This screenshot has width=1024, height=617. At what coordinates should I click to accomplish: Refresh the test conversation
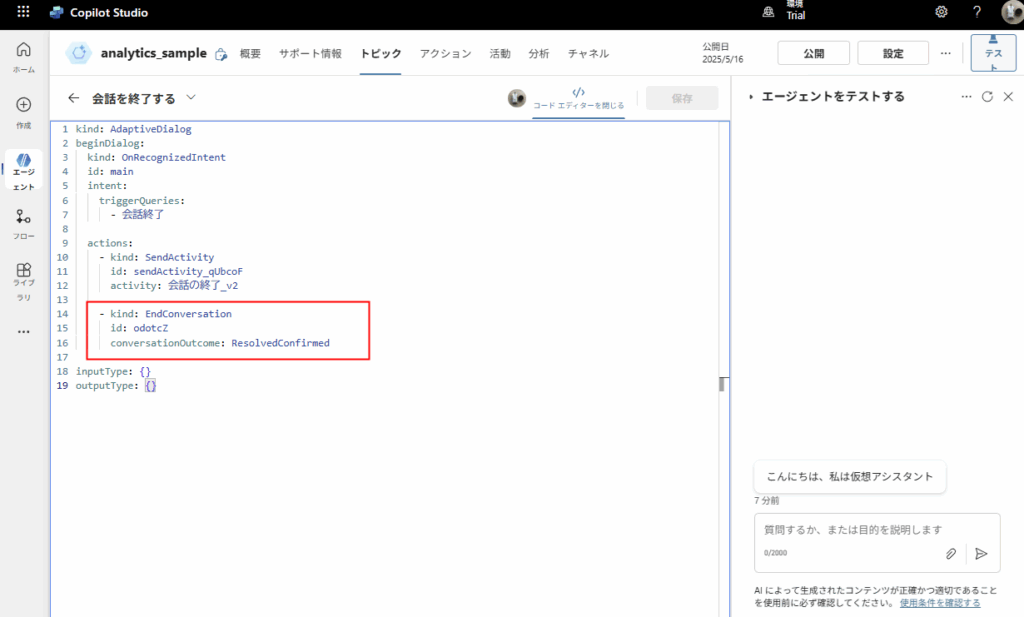point(987,97)
